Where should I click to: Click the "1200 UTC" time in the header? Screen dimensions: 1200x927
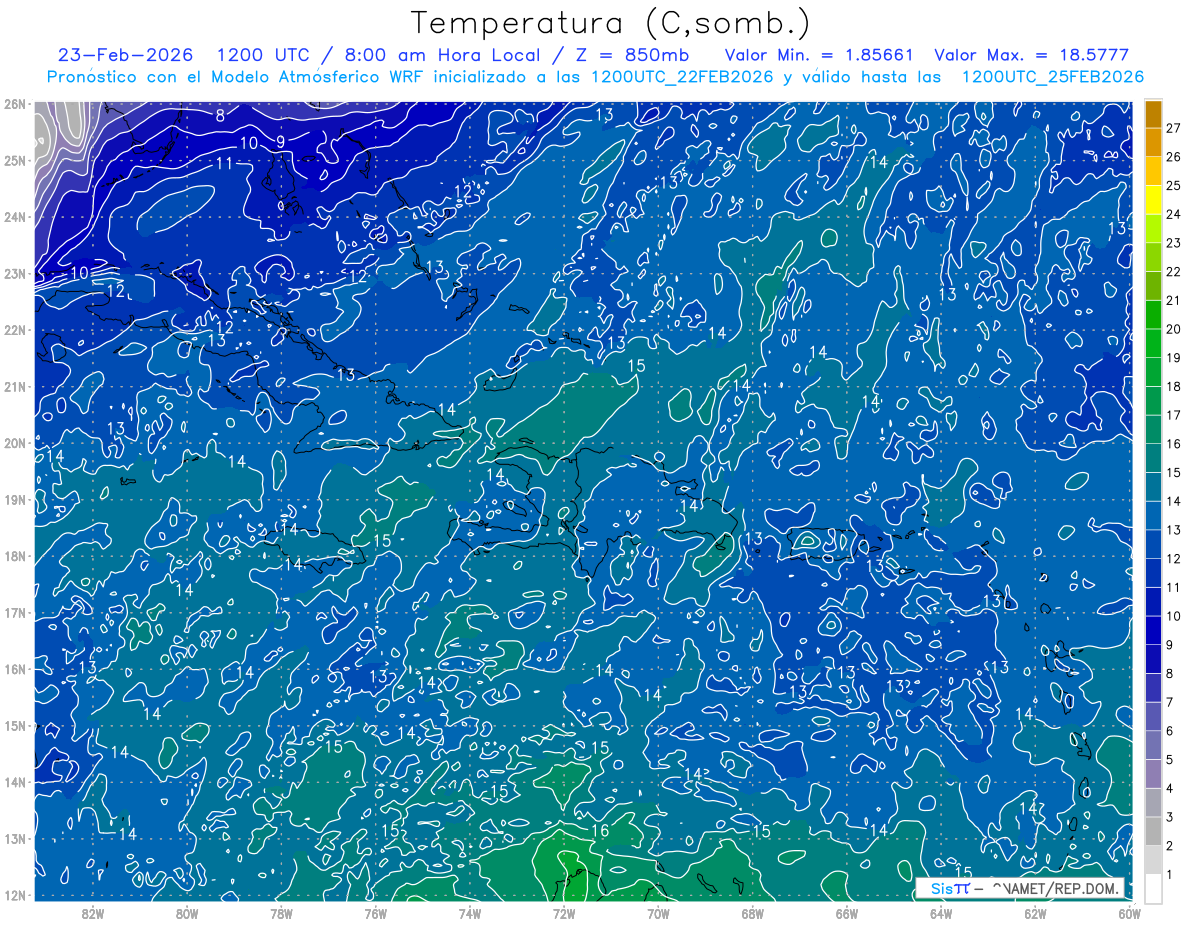[263, 55]
